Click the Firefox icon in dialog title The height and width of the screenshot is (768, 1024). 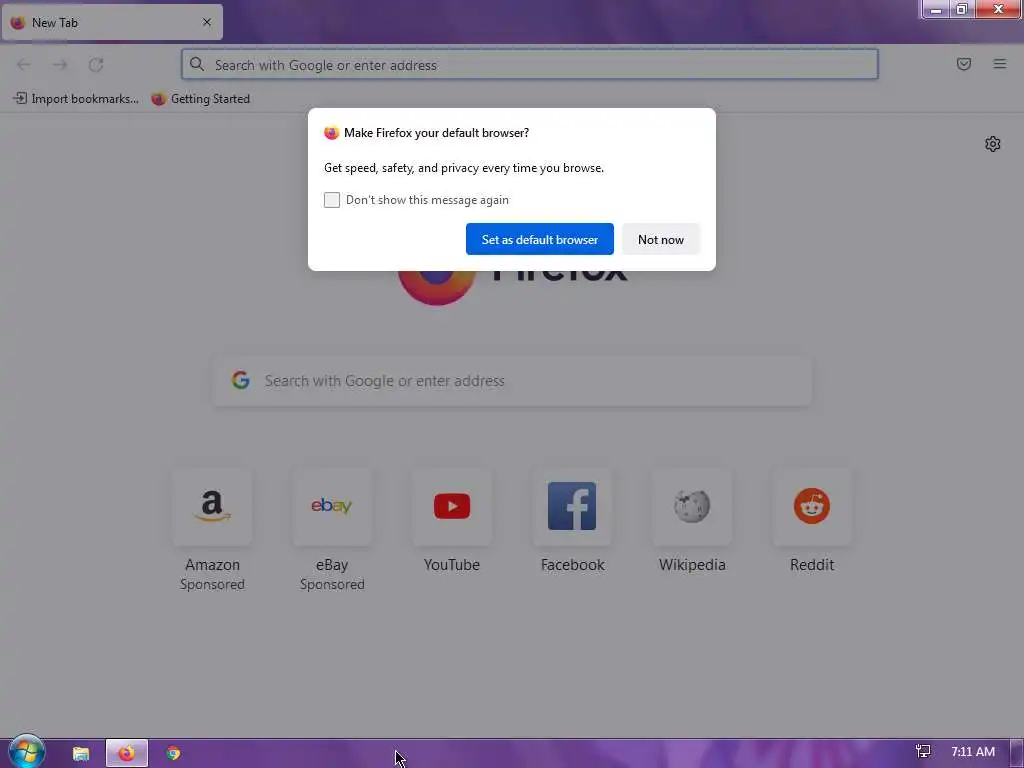click(x=331, y=133)
